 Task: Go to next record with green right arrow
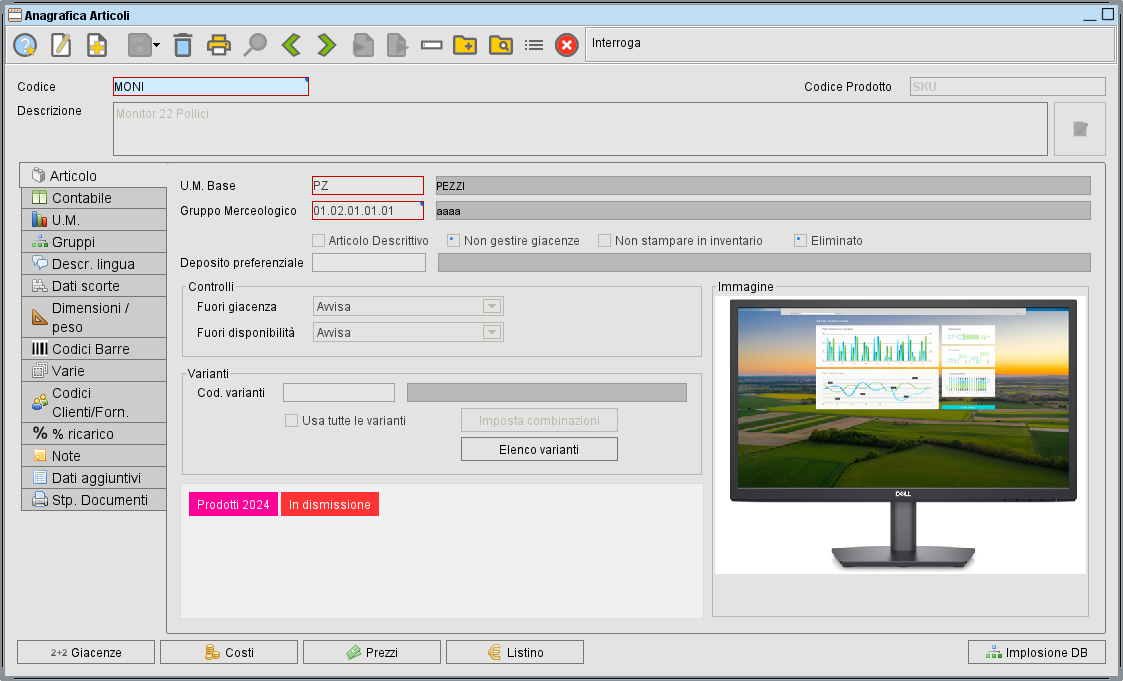(326, 45)
